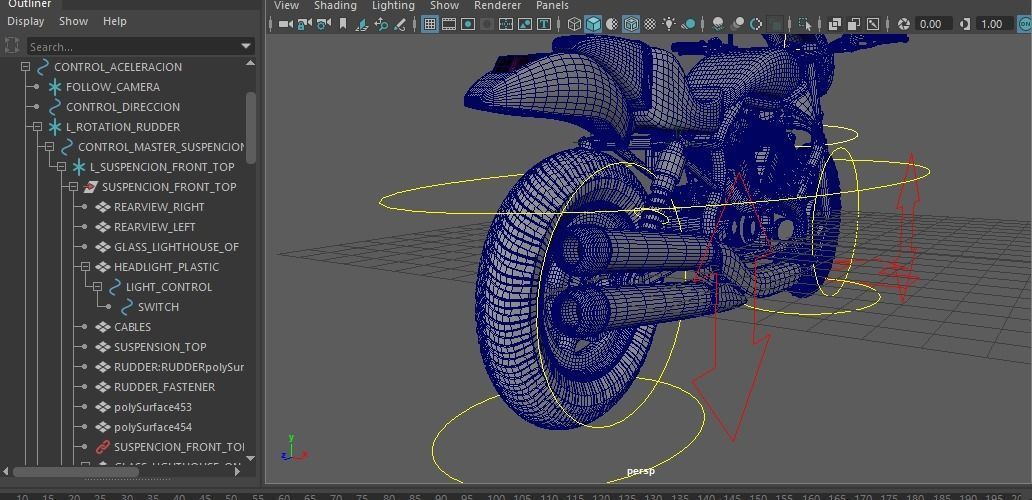
Task: Select FOLLOW_CAMERA in the Outliner
Action: click(113, 87)
